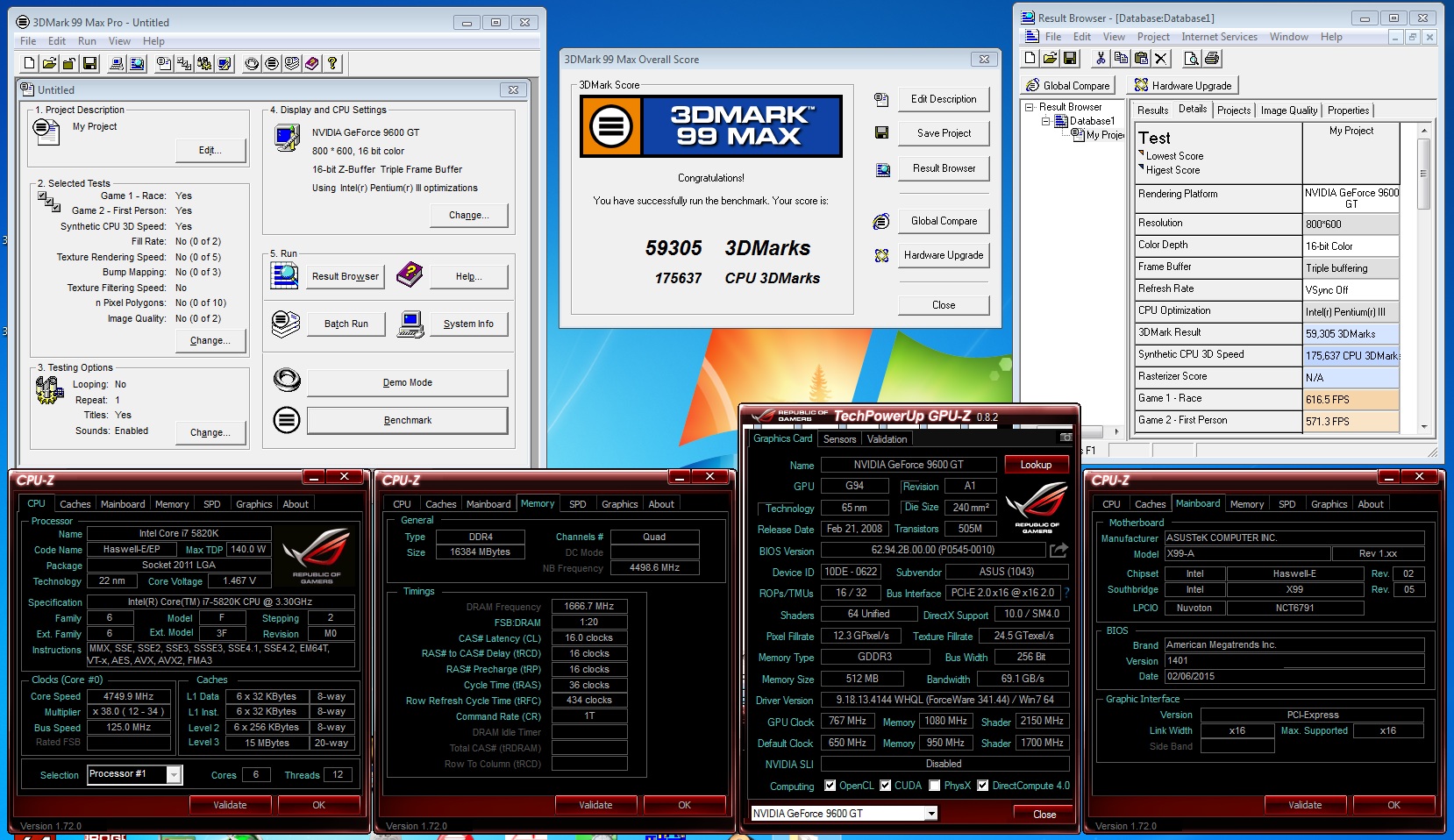Click System Info computer icon in 3DMark toolbar
The width and height of the screenshot is (1454, 840).
pos(117,63)
